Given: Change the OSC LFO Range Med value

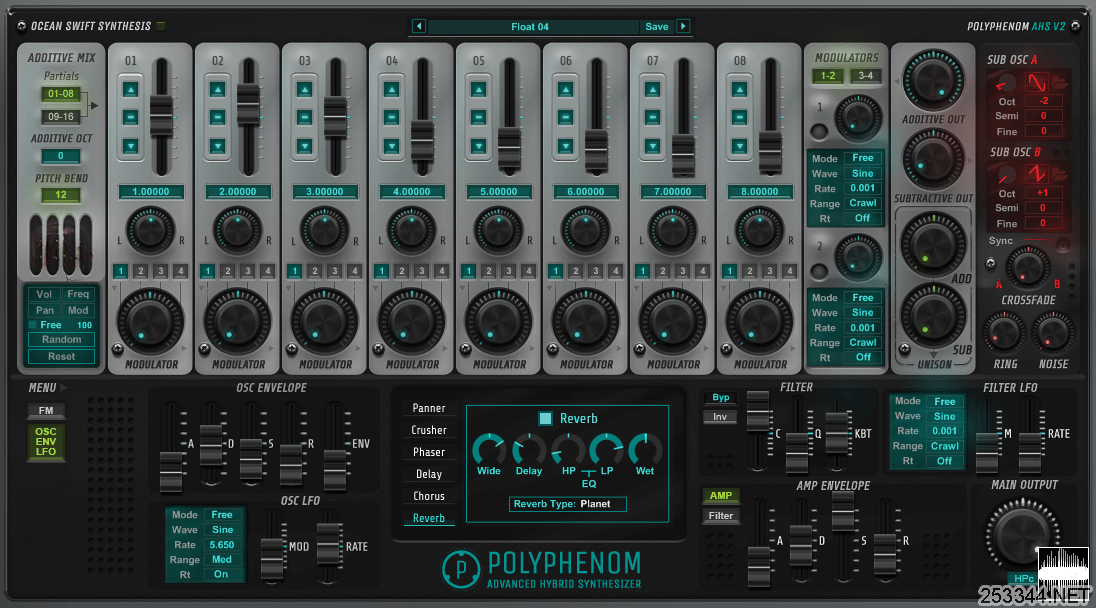Looking at the screenshot, I should click(222, 560).
